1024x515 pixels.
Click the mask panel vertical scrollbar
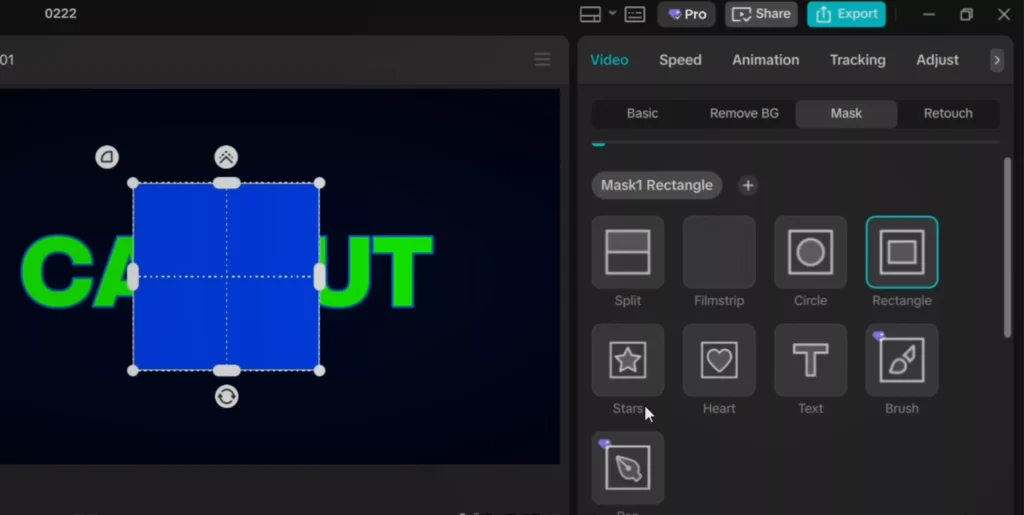point(1008,247)
